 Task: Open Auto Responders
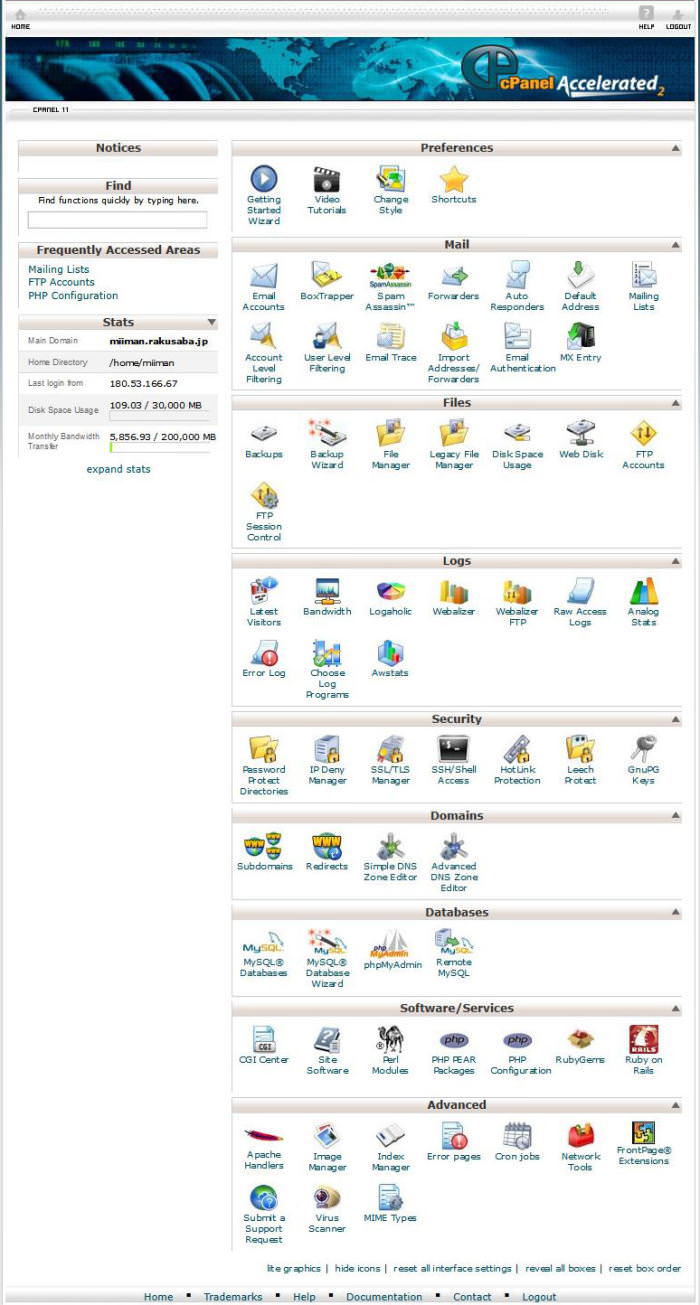click(x=517, y=276)
